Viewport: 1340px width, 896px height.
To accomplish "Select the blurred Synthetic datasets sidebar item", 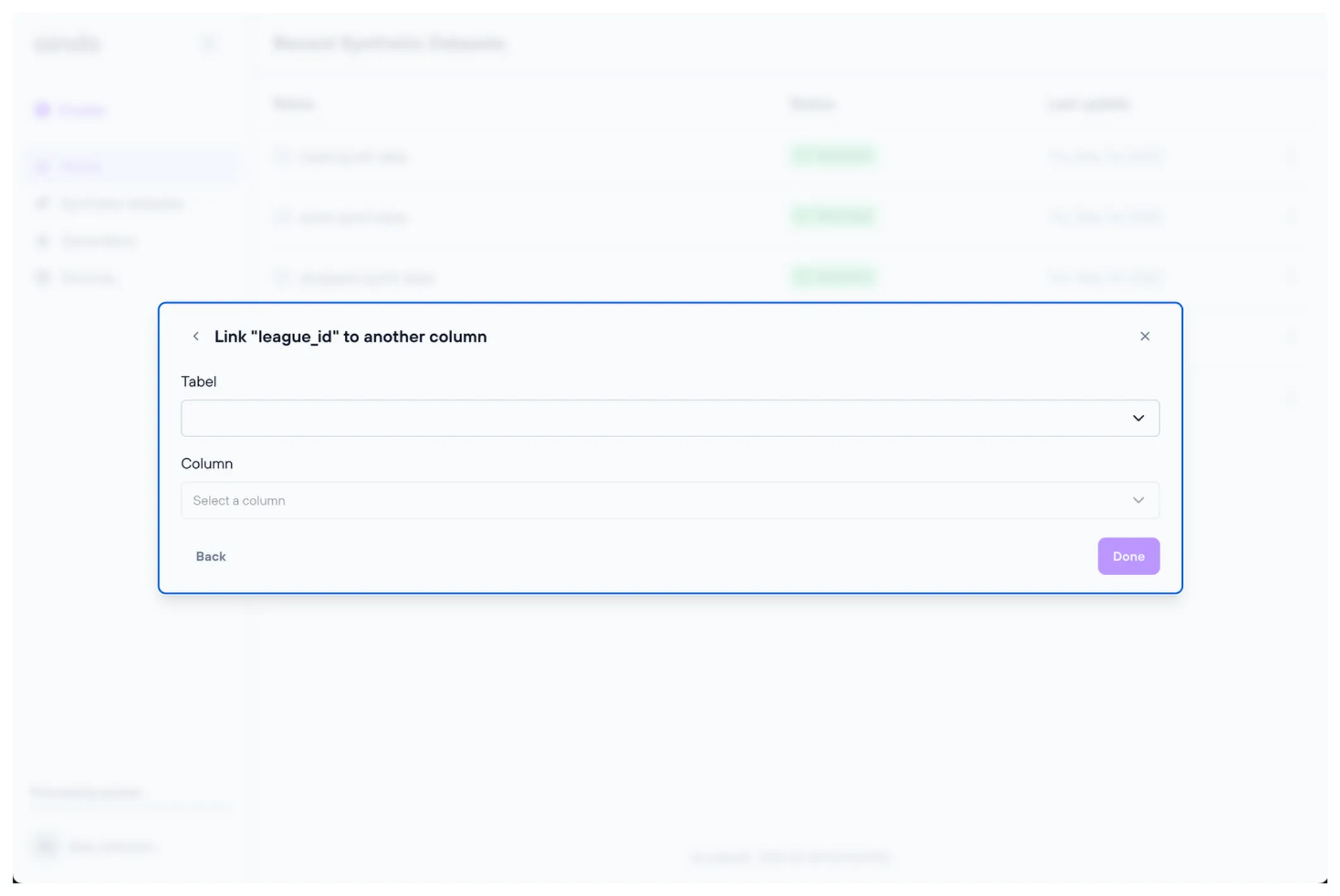I will click(122, 203).
